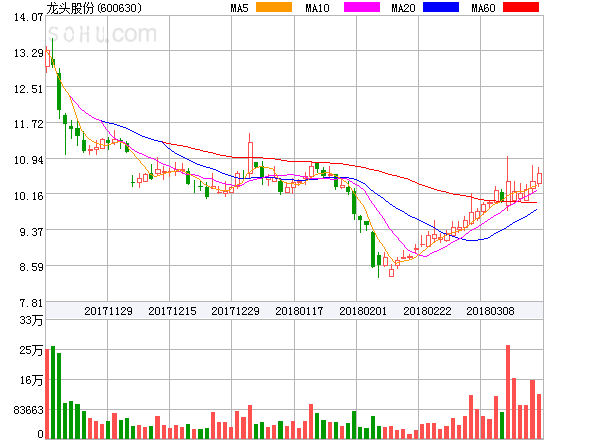
Task: Click the 20180117 date label
Action: [299, 311]
